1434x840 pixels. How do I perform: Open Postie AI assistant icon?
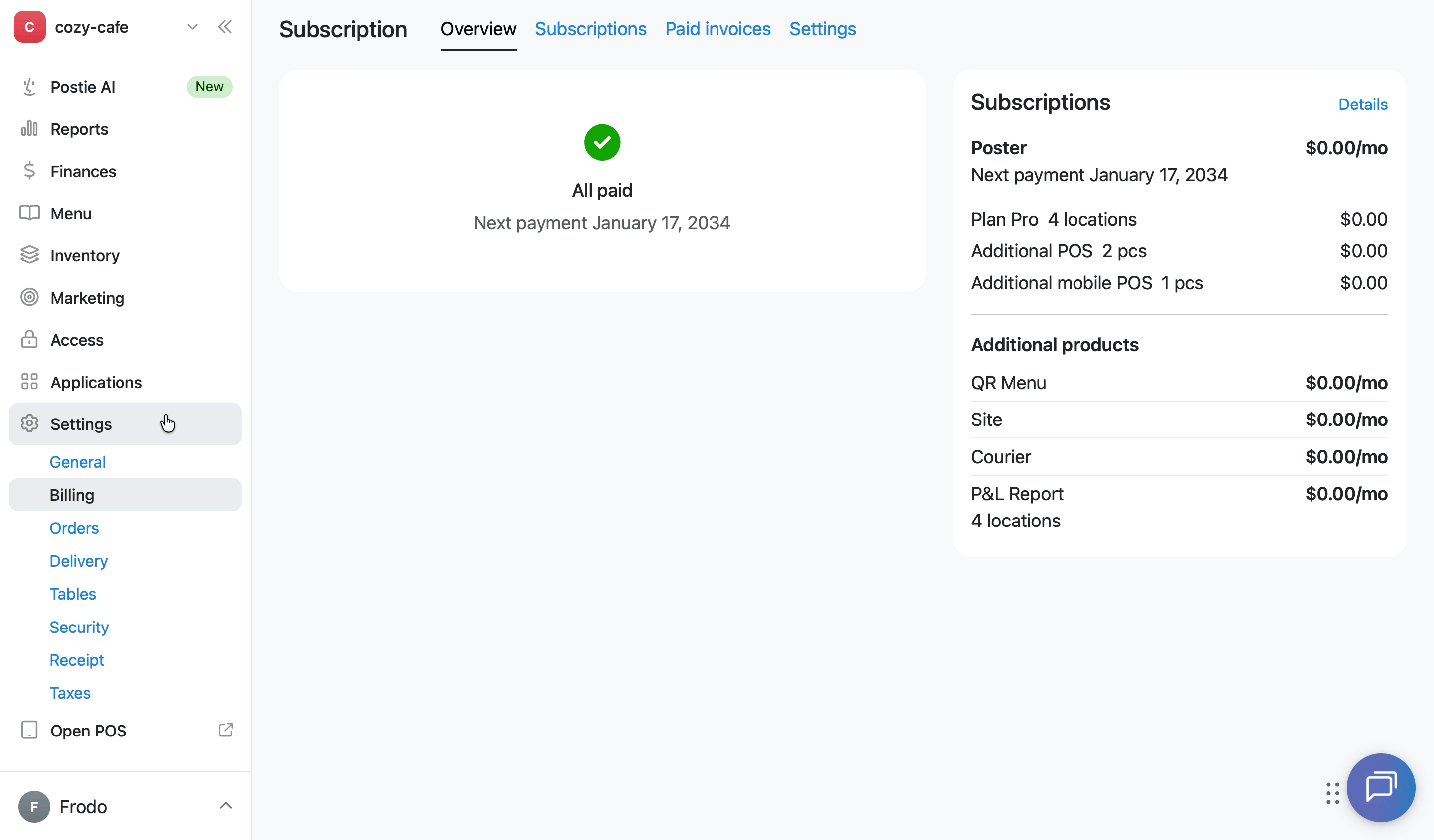point(29,87)
